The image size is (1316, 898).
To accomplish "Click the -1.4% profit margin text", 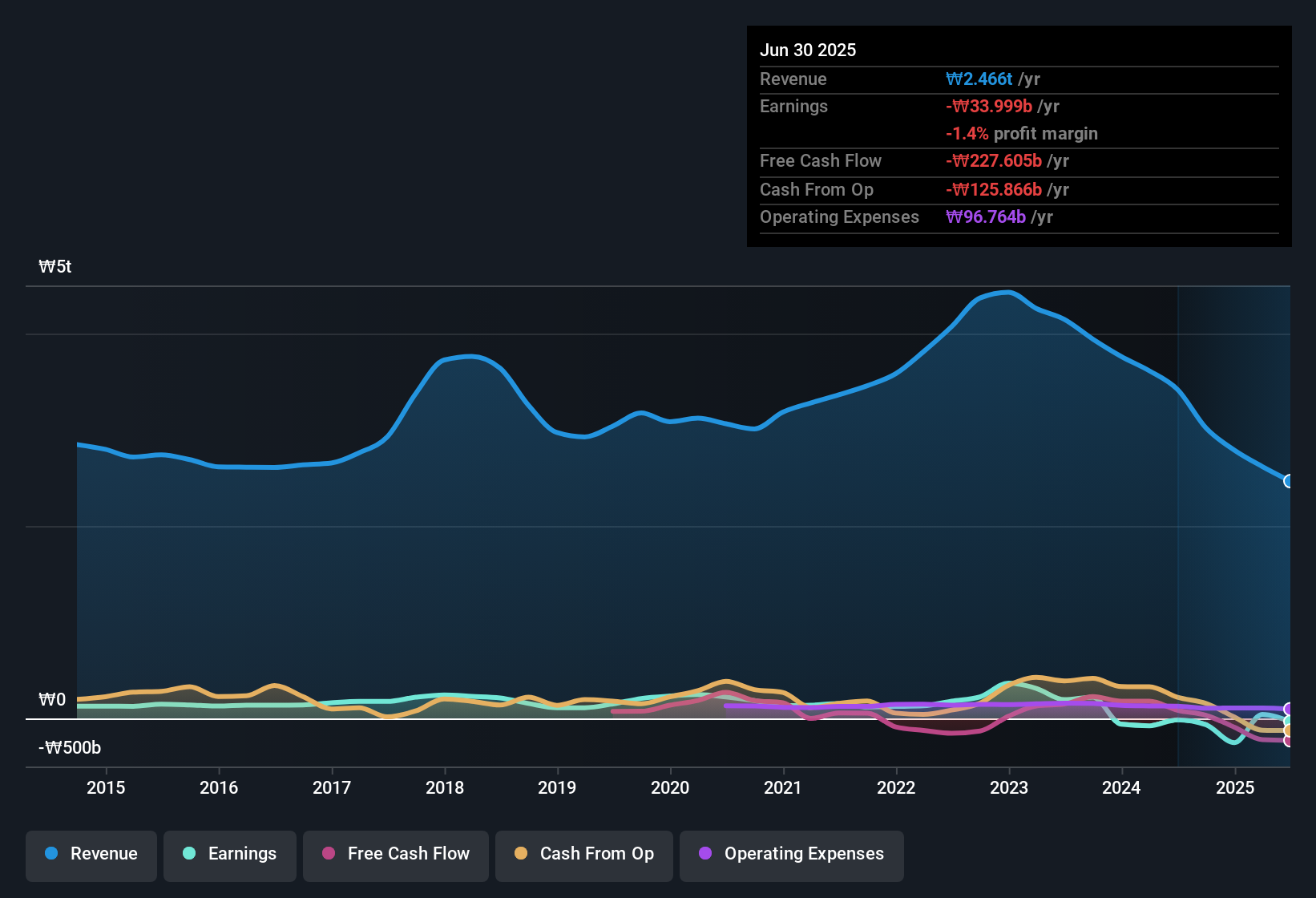I will click(x=1022, y=134).
